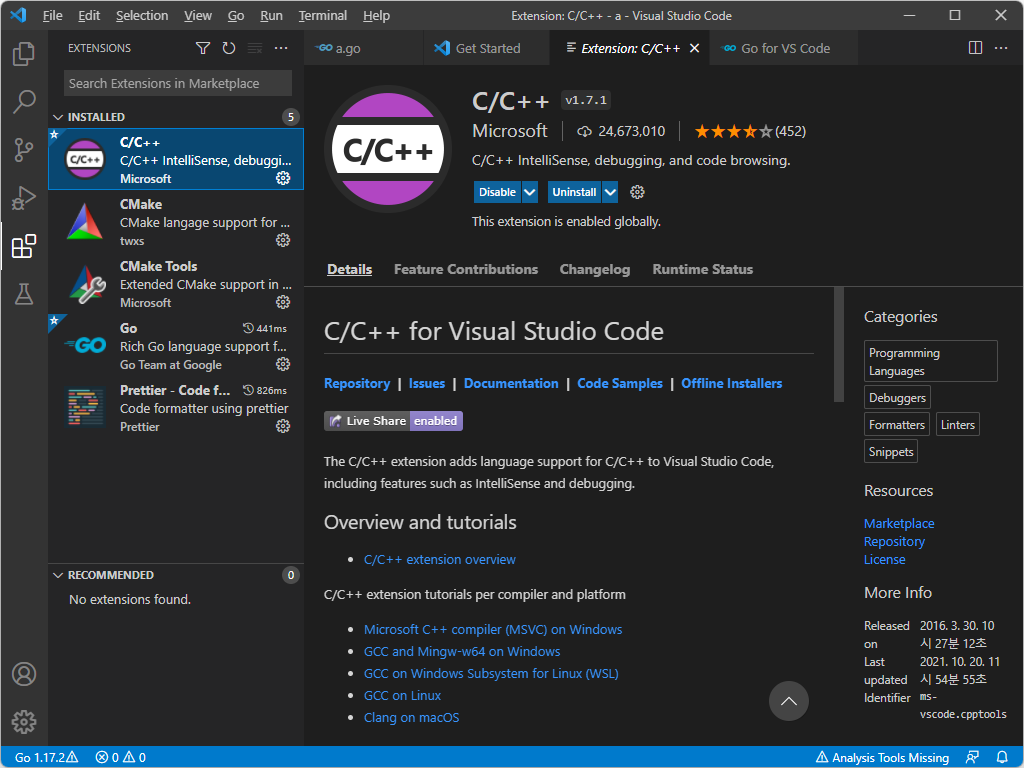Image resolution: width=1024 pixels, height=768 pixels.
Task: Open manage gear for Go extension
Action: (x=283, y=364)
